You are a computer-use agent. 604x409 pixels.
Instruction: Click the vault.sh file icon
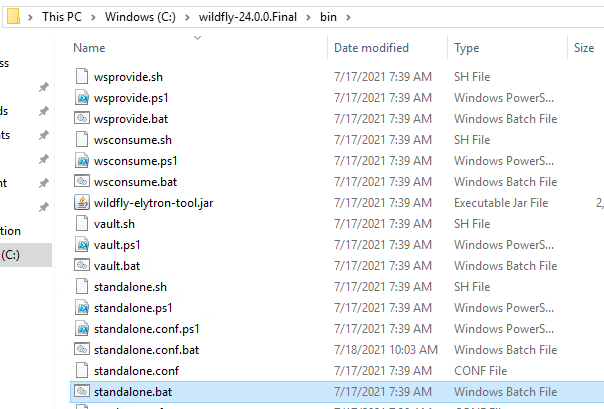coord(82,223)
